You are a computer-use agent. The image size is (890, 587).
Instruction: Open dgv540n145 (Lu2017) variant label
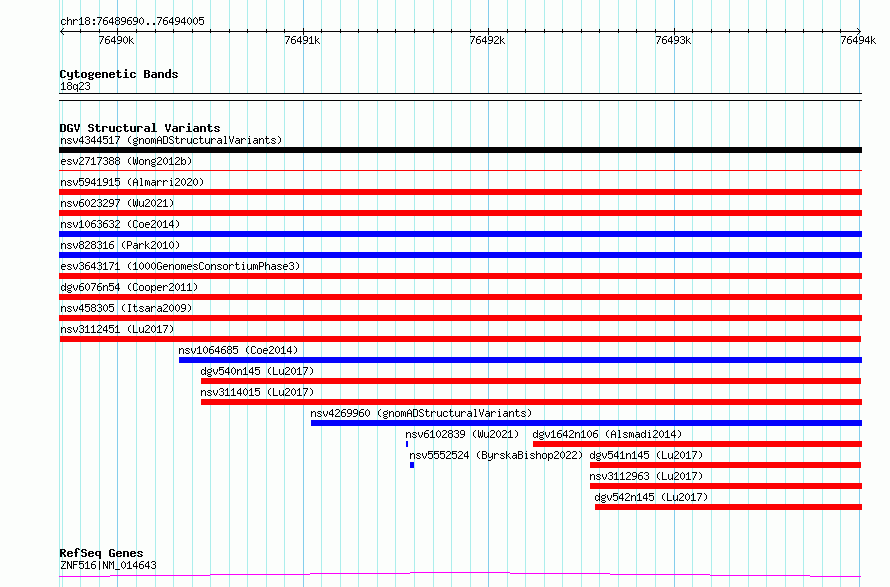tap(257, 371)
